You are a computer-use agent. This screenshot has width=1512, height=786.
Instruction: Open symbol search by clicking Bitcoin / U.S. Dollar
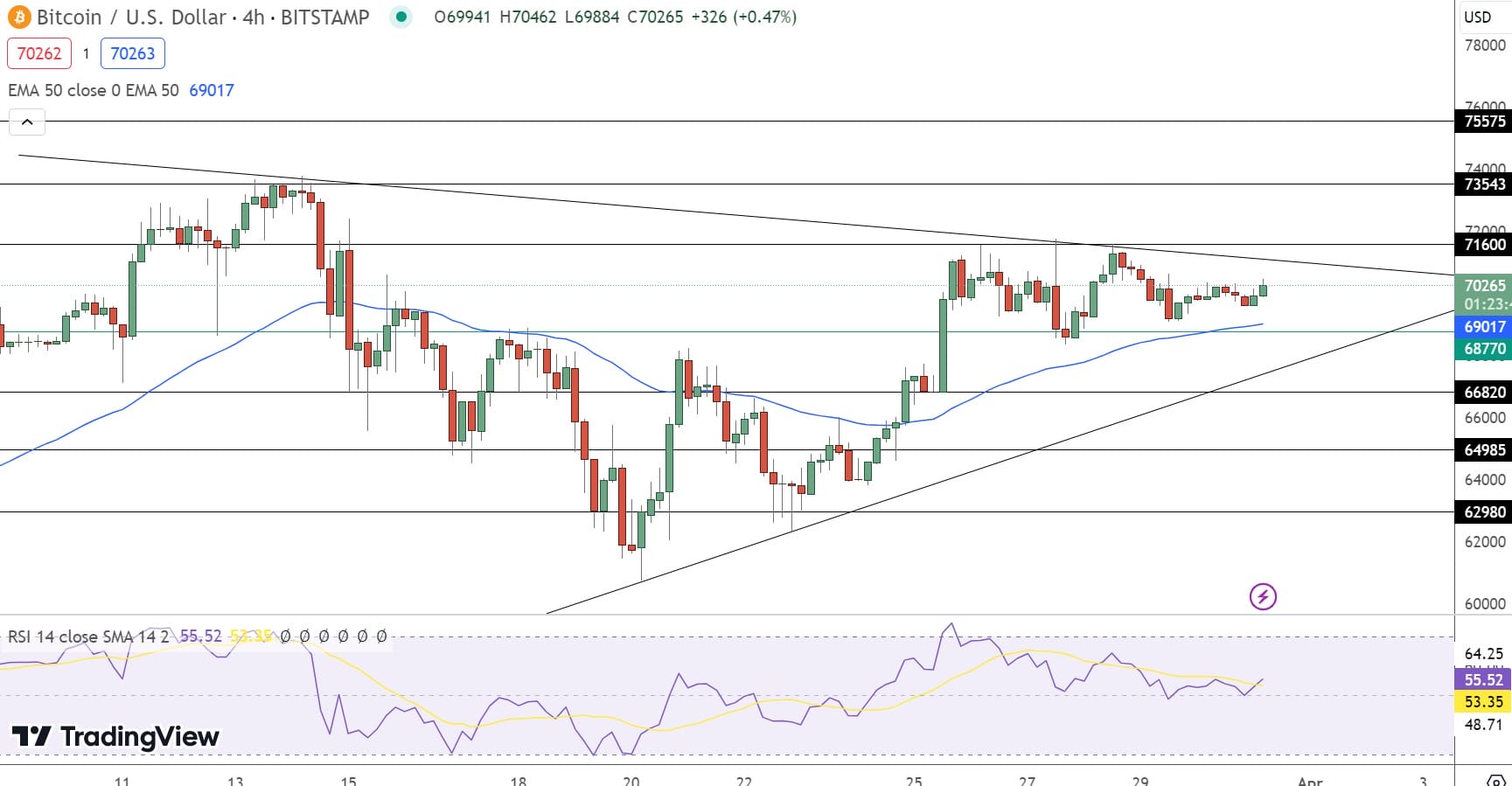coord(131,16)
